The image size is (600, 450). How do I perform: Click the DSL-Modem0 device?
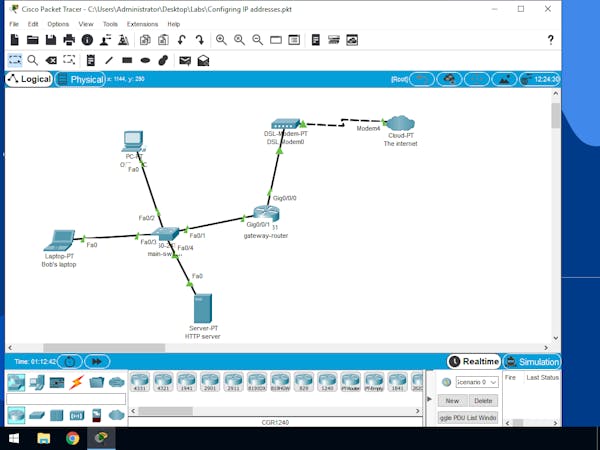pos(286,124)
